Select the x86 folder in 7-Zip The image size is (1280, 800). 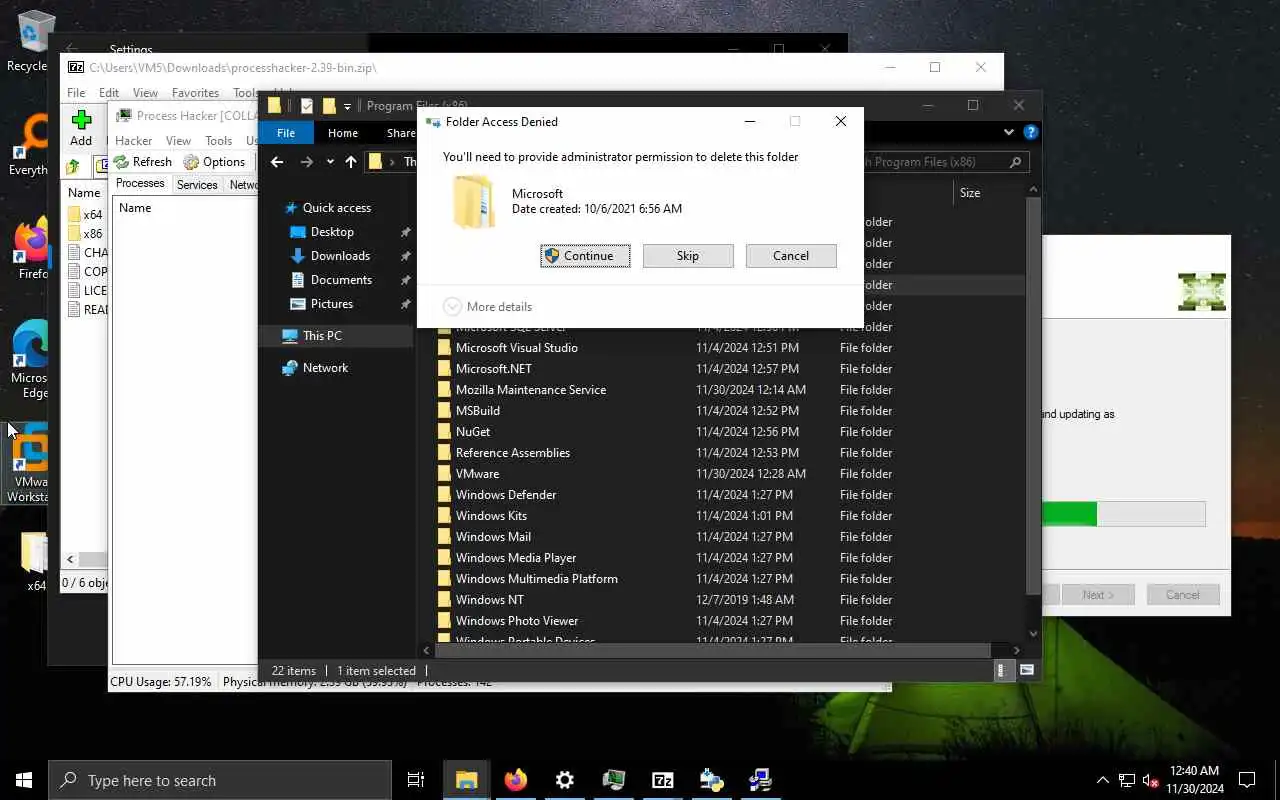[x=86, y=233]
